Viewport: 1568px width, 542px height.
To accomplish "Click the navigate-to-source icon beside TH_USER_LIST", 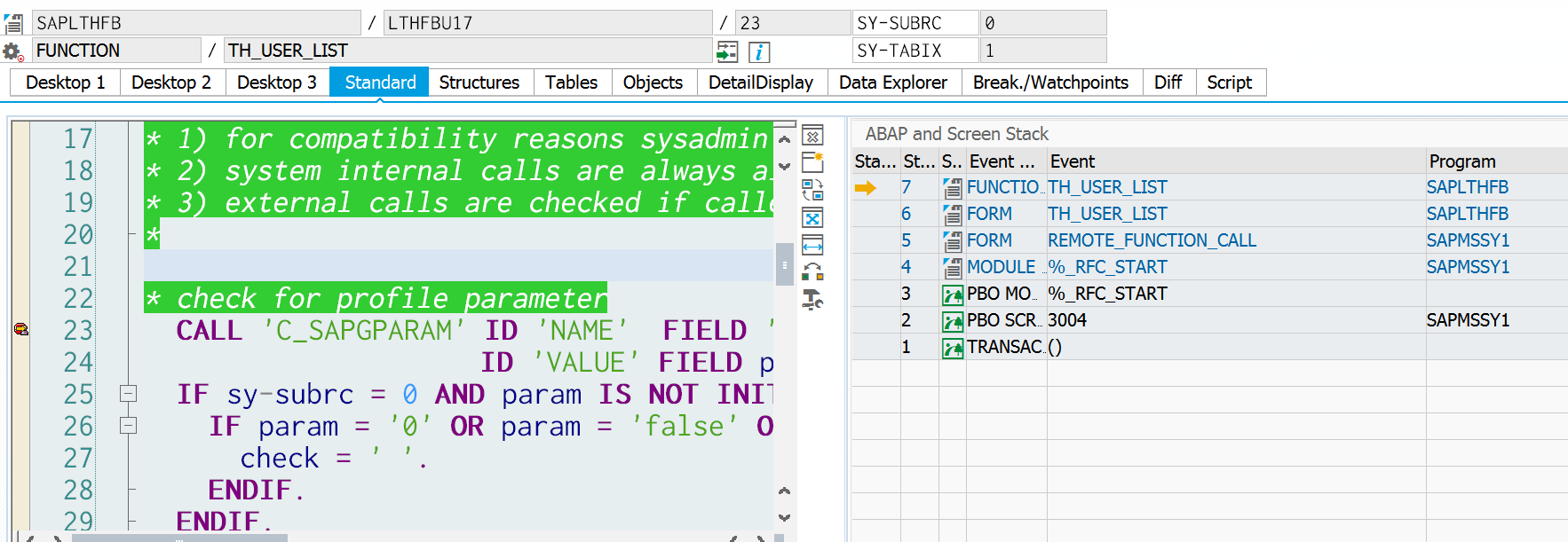I will 727,51.
